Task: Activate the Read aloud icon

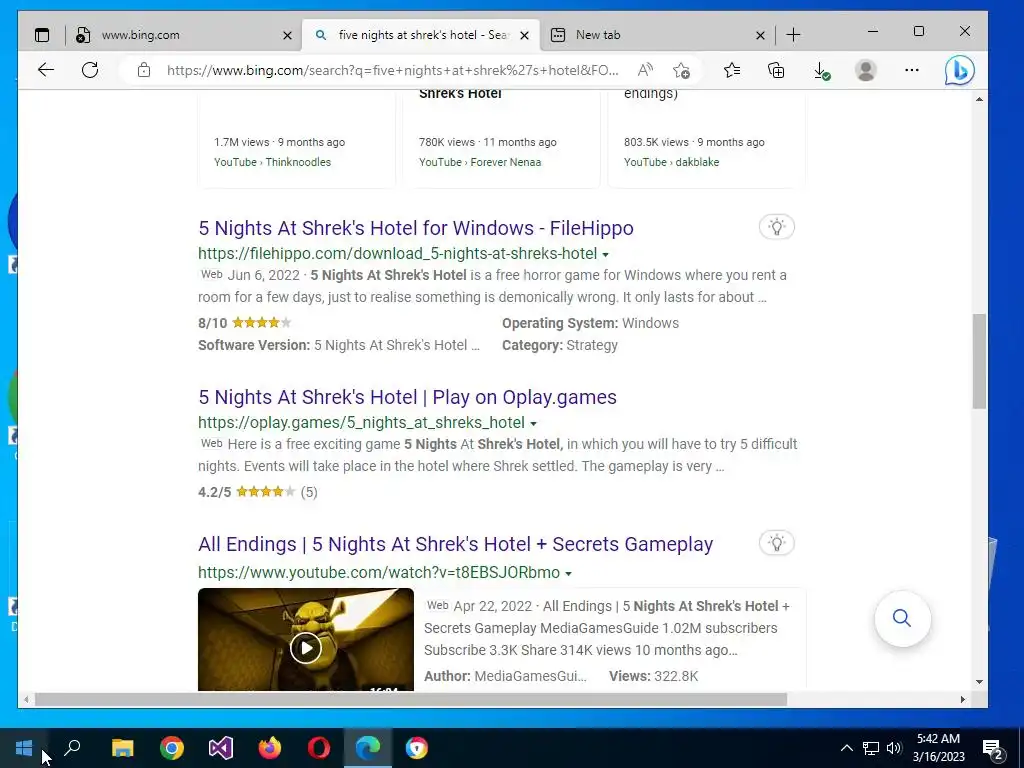Action: (x=645, y=70)
